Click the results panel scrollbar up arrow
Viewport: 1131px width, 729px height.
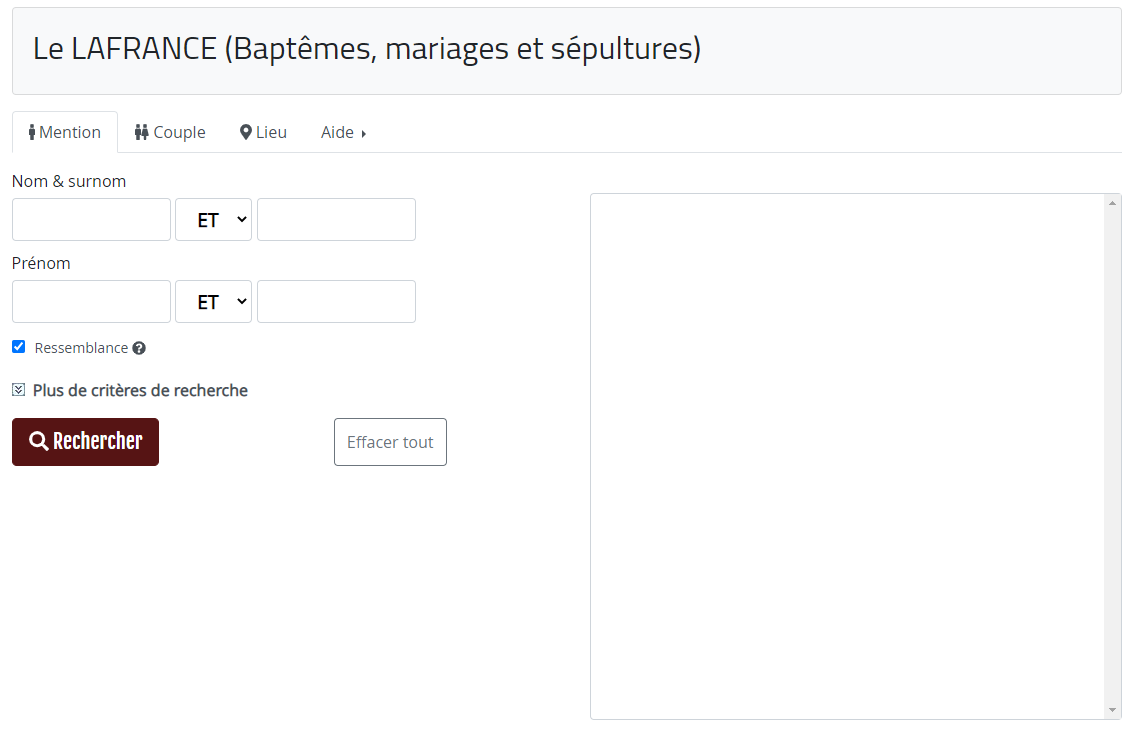[x=1112, y=203]
